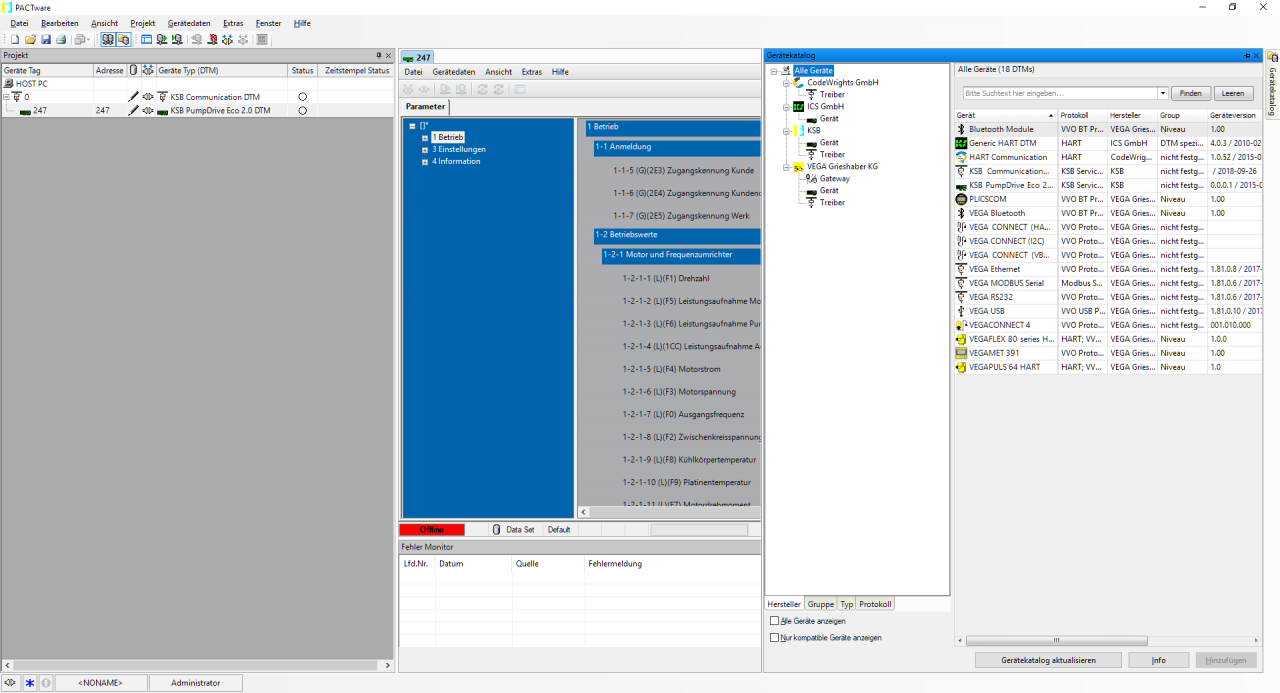Open the search text dropdown arrow
The width and height of the screenshot is (1280, 693).
(x=1161, y=92)
